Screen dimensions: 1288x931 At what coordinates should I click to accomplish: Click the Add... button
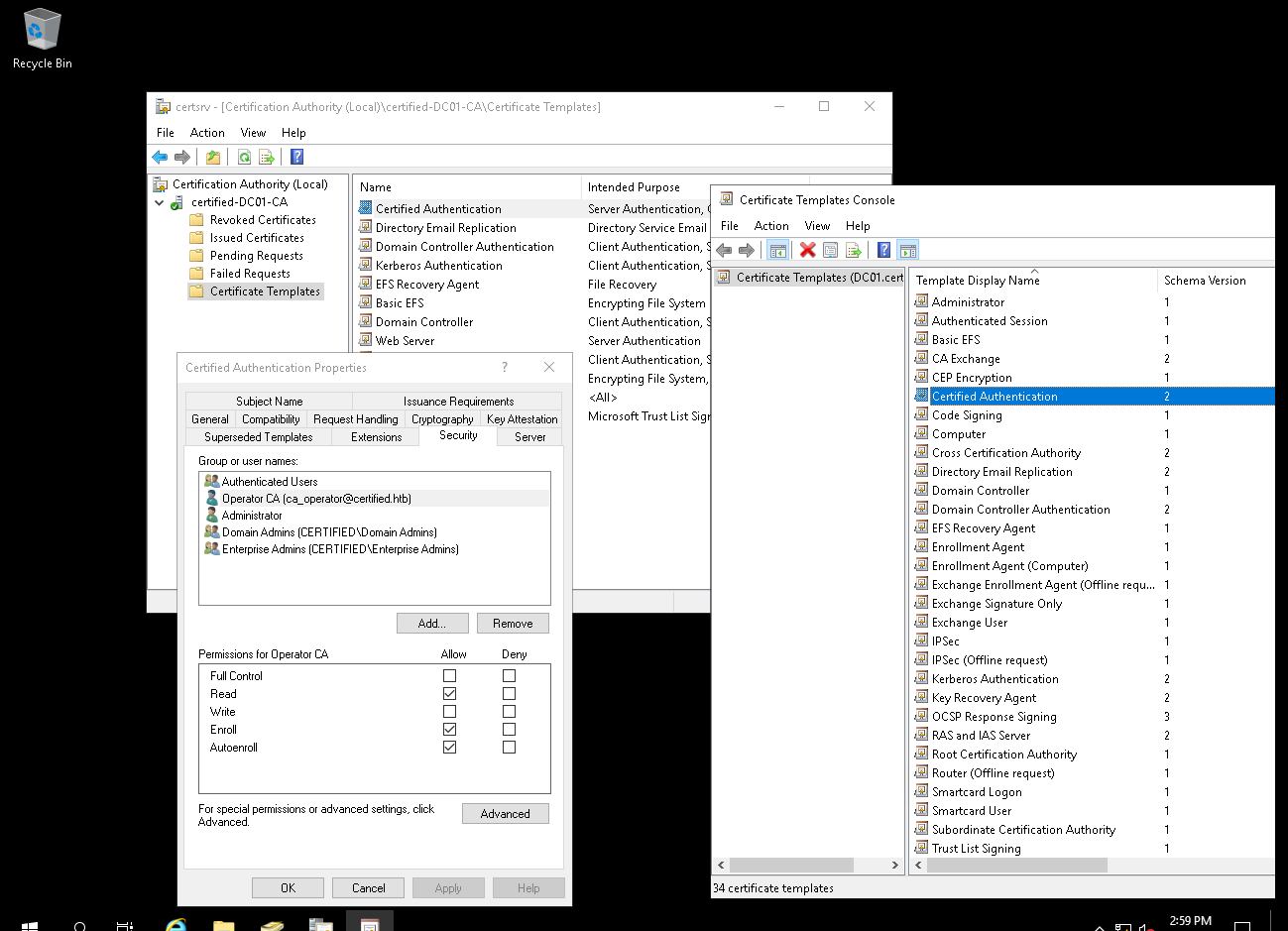[x=431, y=624]
